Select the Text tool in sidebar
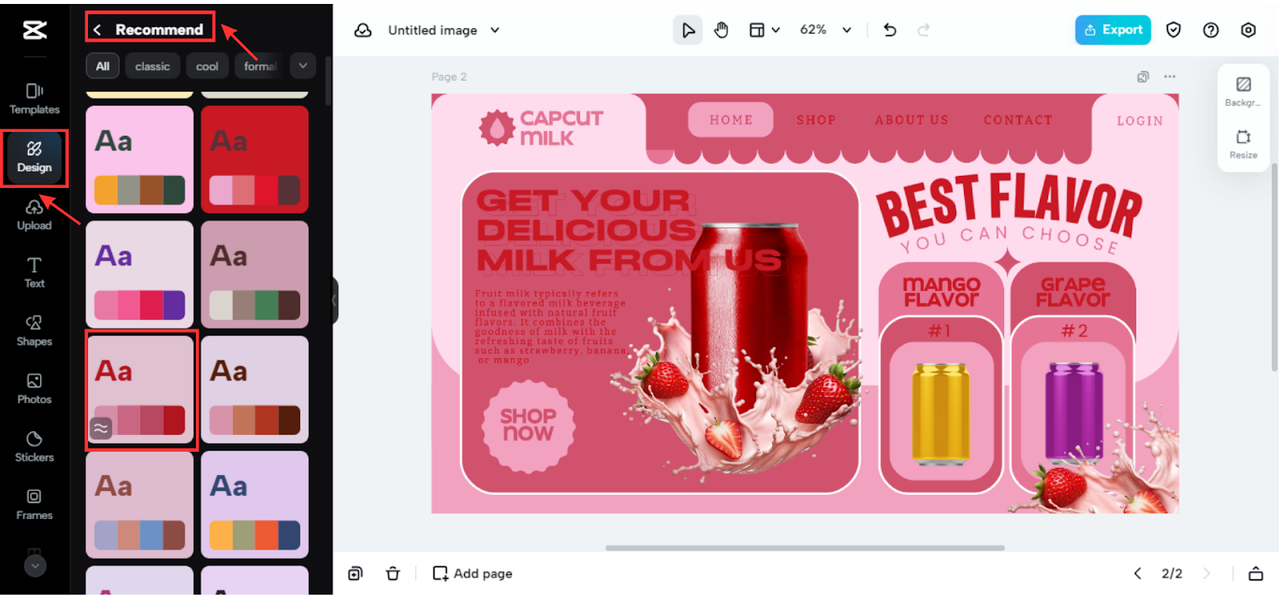The width and height of the screenshot is (1280, 595). tap(34, 272)
